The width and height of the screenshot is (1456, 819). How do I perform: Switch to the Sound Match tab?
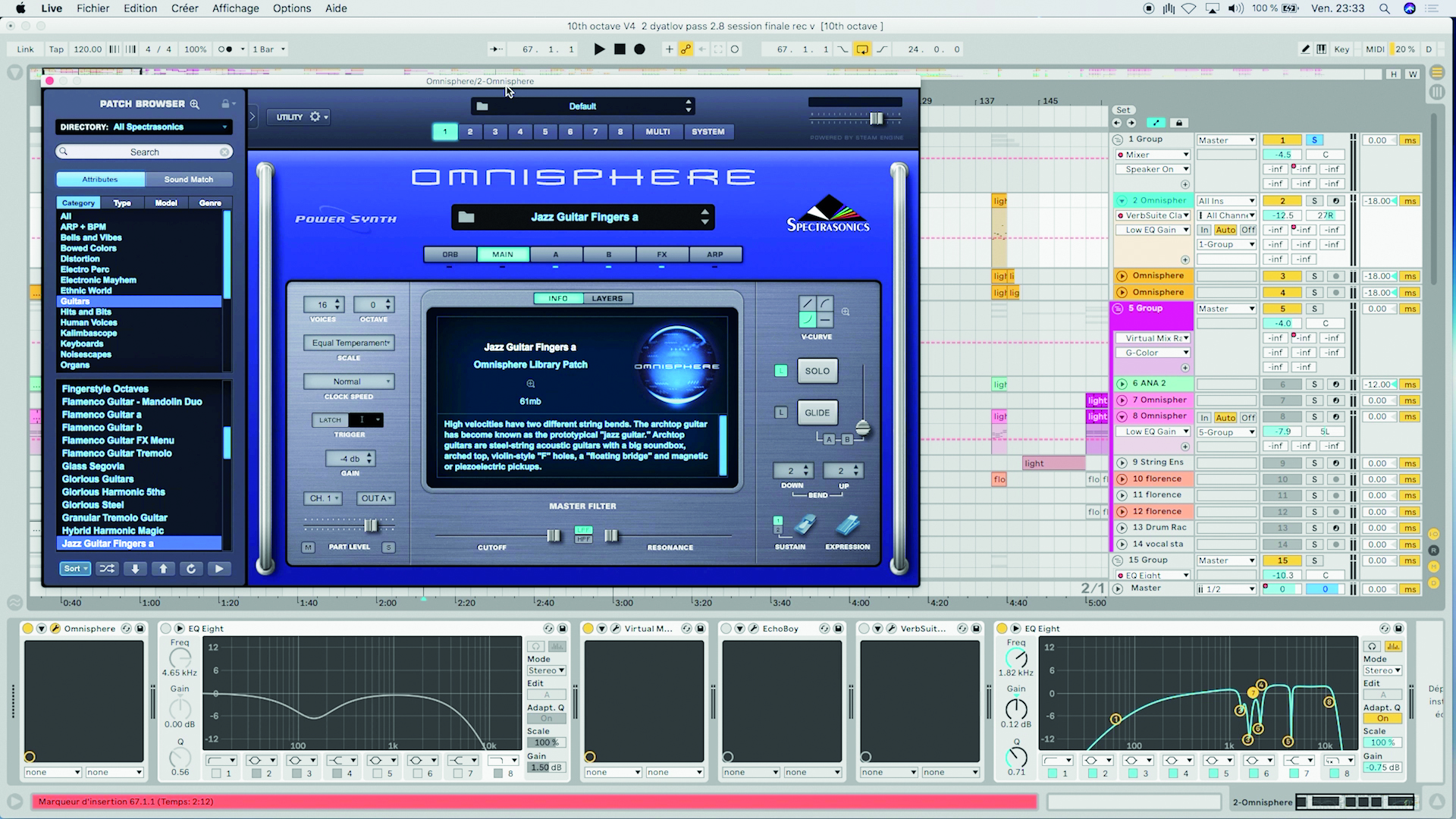click(x=189, y=180)
